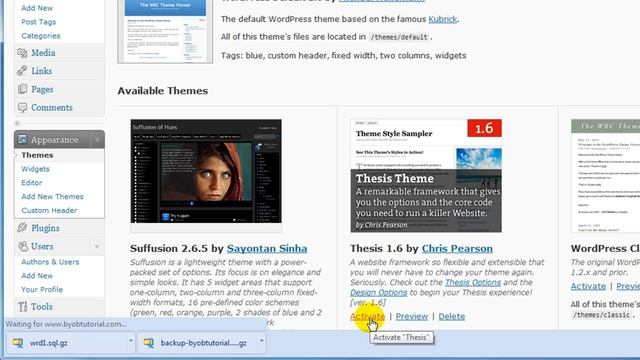Click the Media menu icon
Viewport: 640px width, 360px height.
pos(22,53)
